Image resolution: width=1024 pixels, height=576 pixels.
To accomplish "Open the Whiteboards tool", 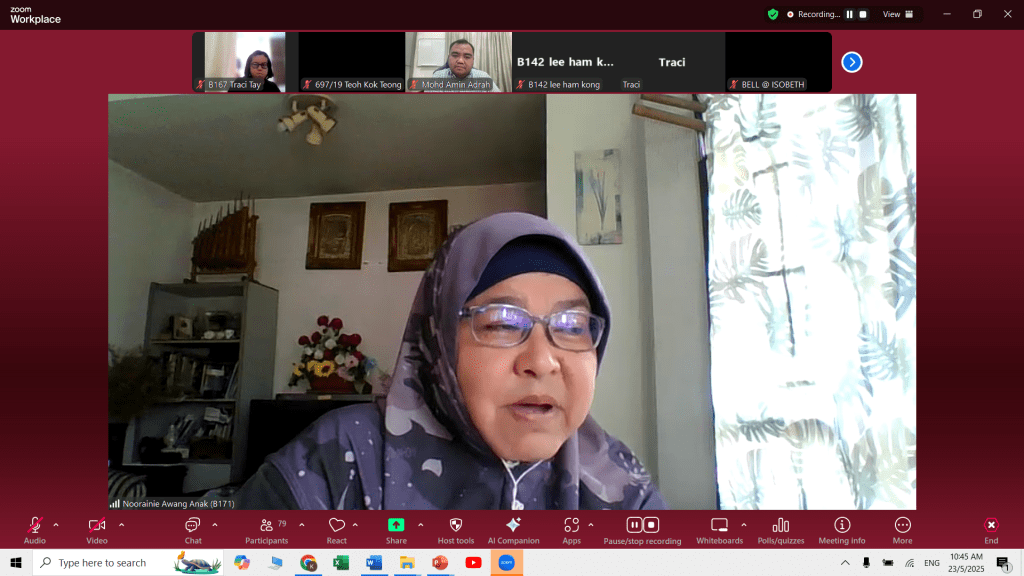I will click(x=719, y=529).
